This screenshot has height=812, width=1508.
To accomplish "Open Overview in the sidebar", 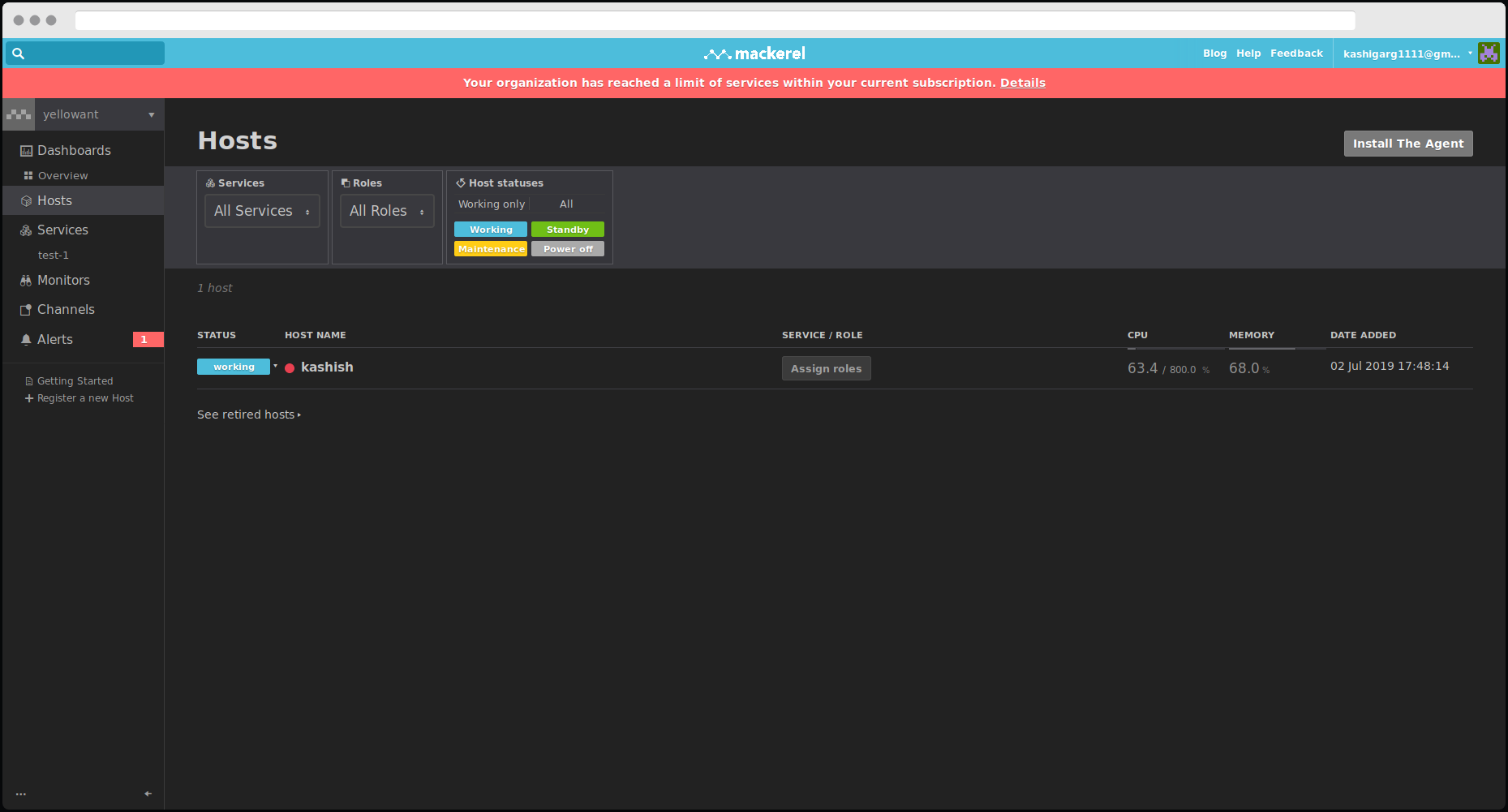I will (x=62, y=175).
